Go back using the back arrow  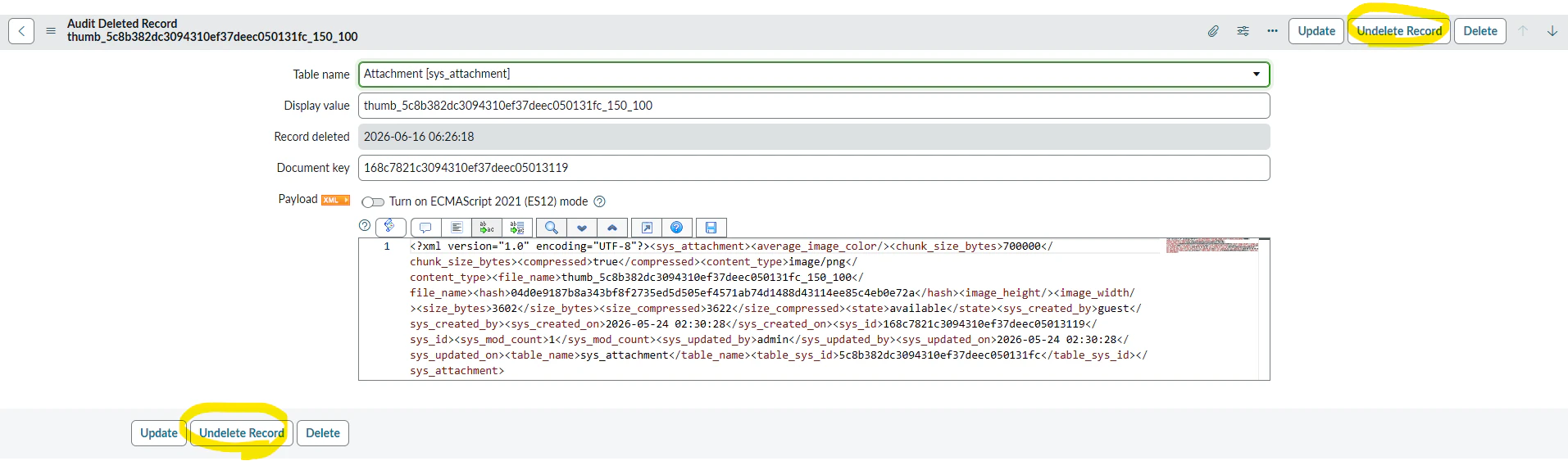pyautogui.click(x=21, y=31)
